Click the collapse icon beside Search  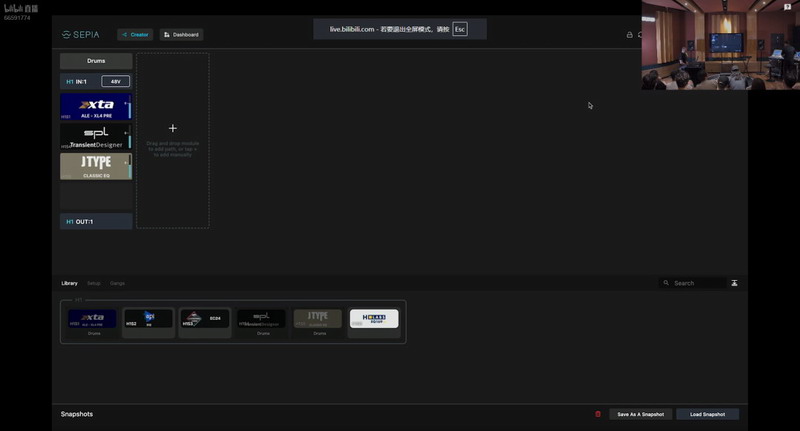tap(734, 283)
